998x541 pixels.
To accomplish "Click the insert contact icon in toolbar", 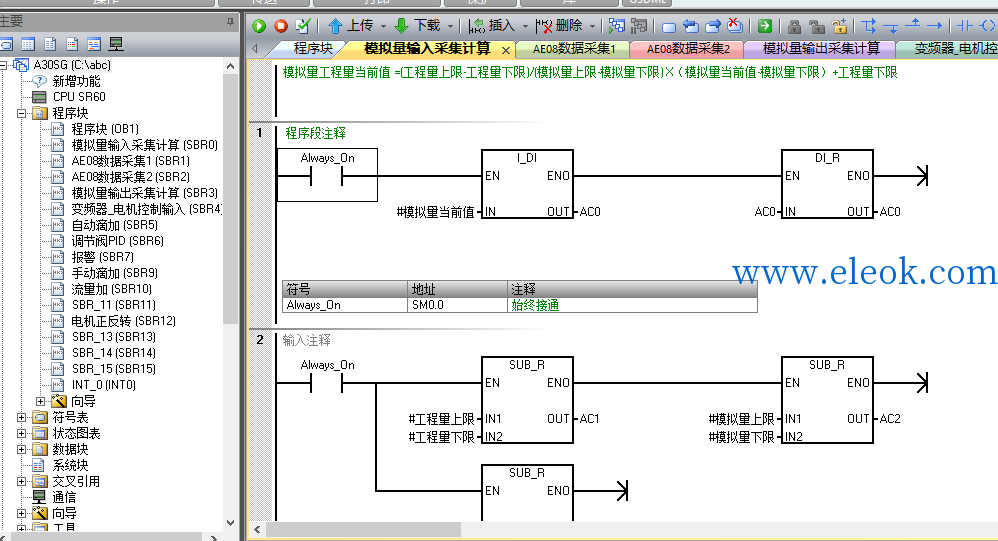I will pyautogui.click(x=965, y=26).
